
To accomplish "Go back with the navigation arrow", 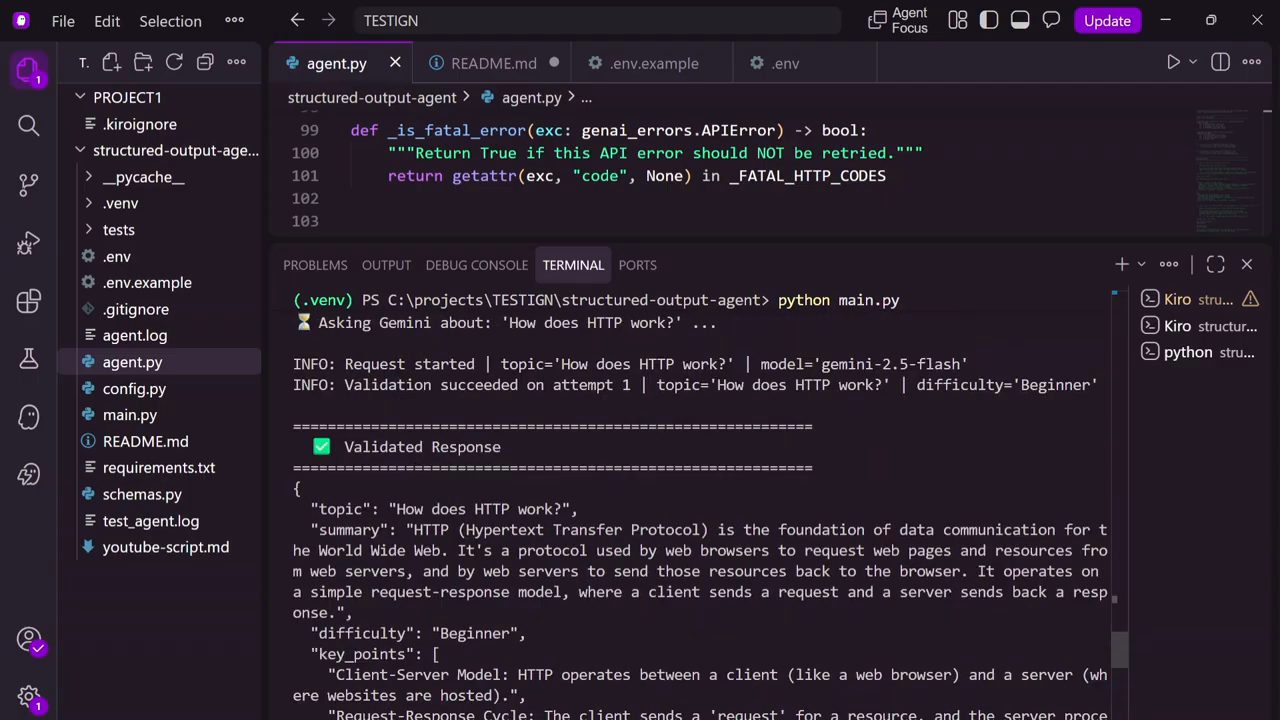I will point(297,20).
